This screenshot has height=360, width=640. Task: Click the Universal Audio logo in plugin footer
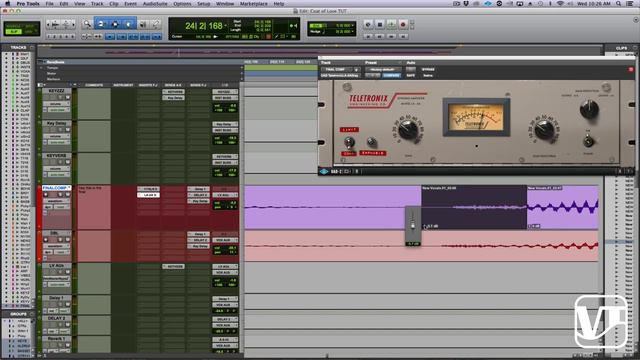tap(324, 171)
